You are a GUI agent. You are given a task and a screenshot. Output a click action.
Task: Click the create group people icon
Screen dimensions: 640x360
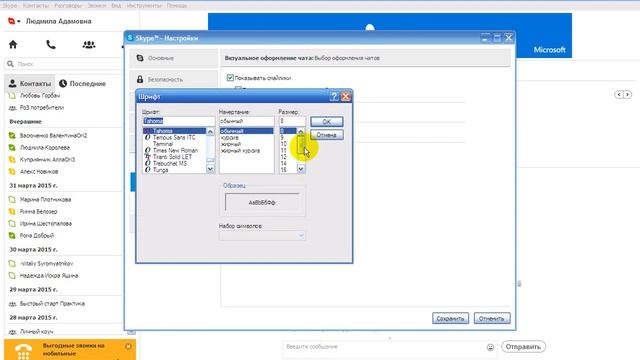pyautogui.click(x=89, y=44)
